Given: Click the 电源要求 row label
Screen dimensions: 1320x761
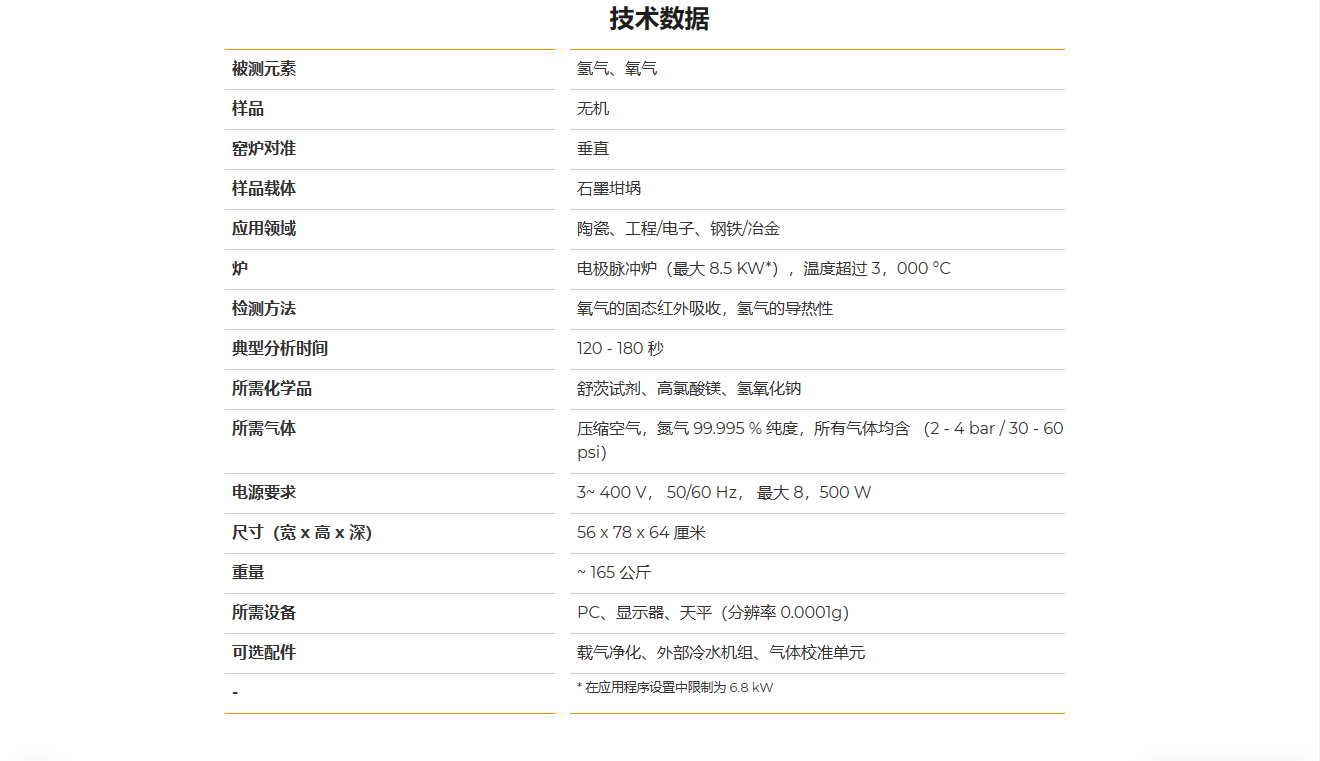Looking at the screenshot, I should (x=264, y=493).
